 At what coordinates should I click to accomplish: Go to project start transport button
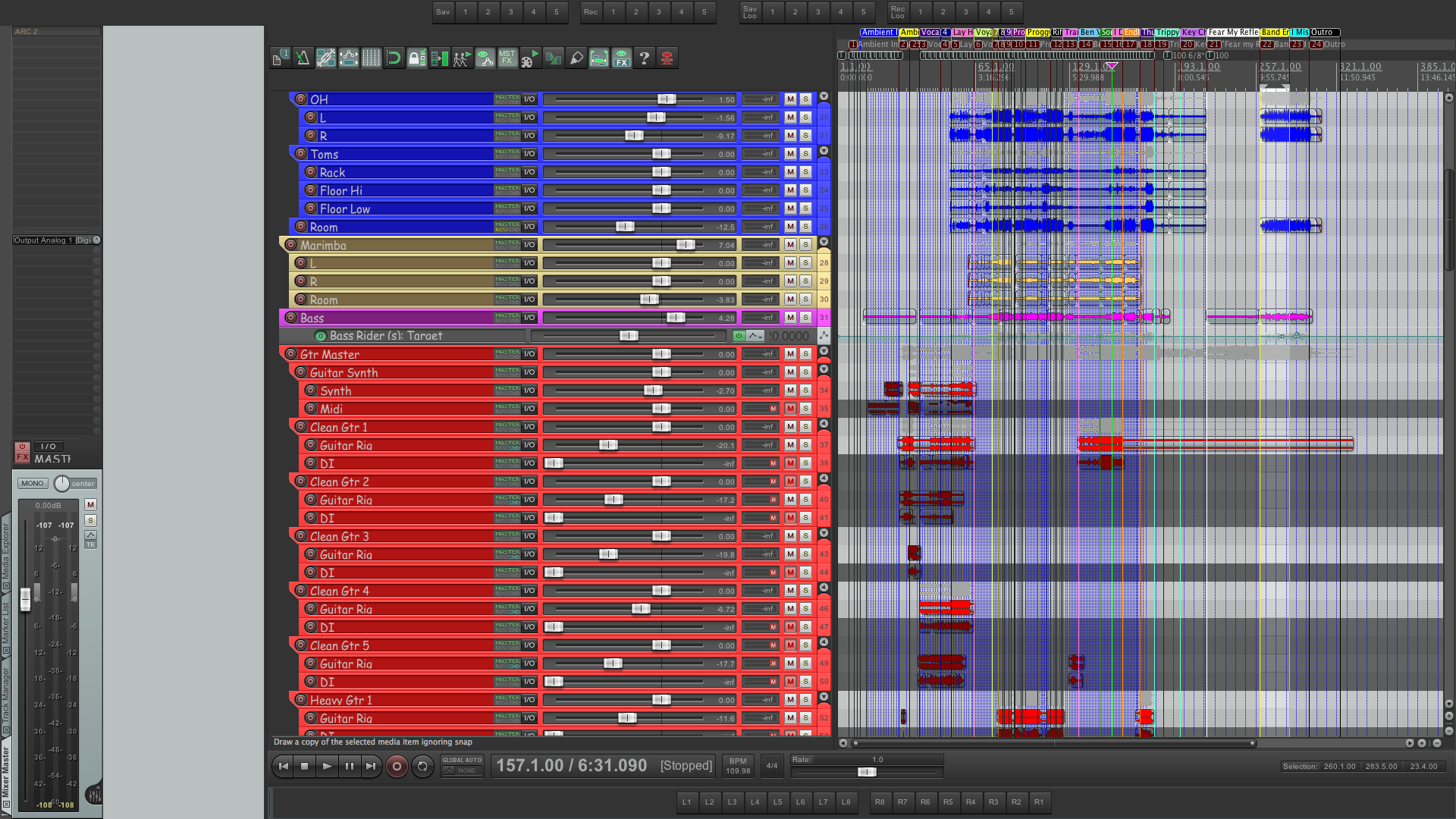tap(283, 767)
